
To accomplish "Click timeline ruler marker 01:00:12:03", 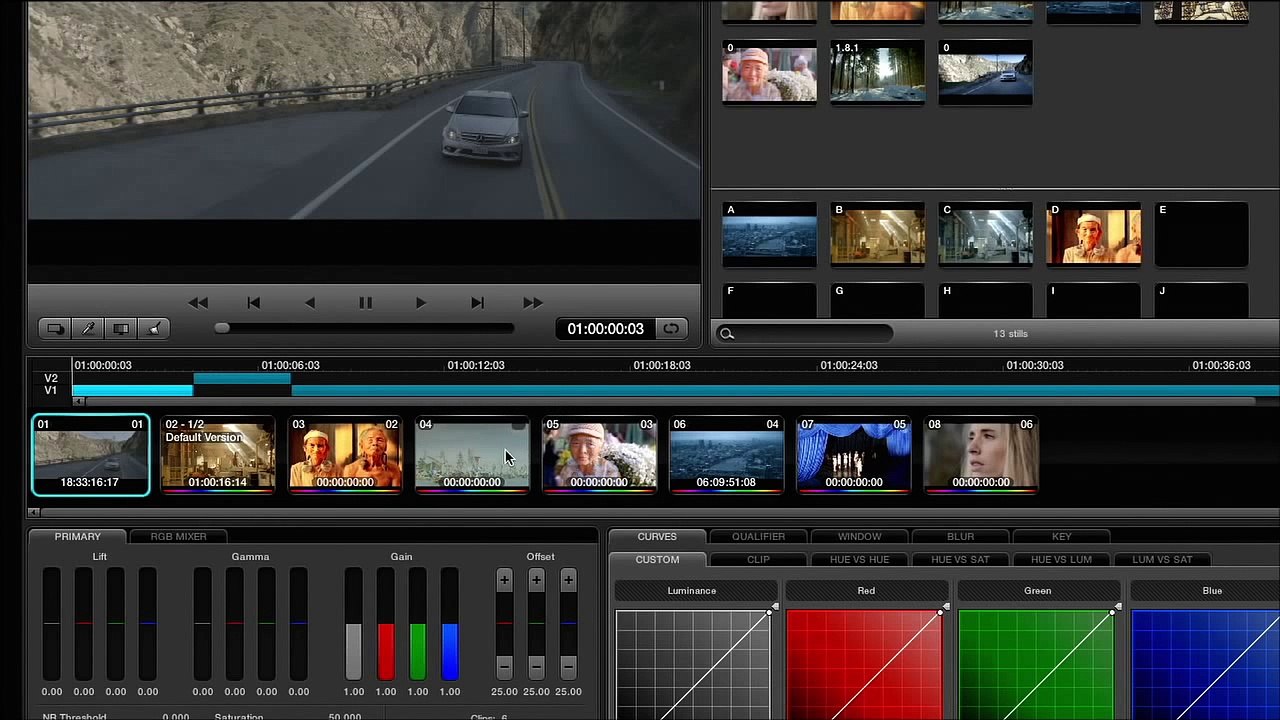I will (476, 365).
